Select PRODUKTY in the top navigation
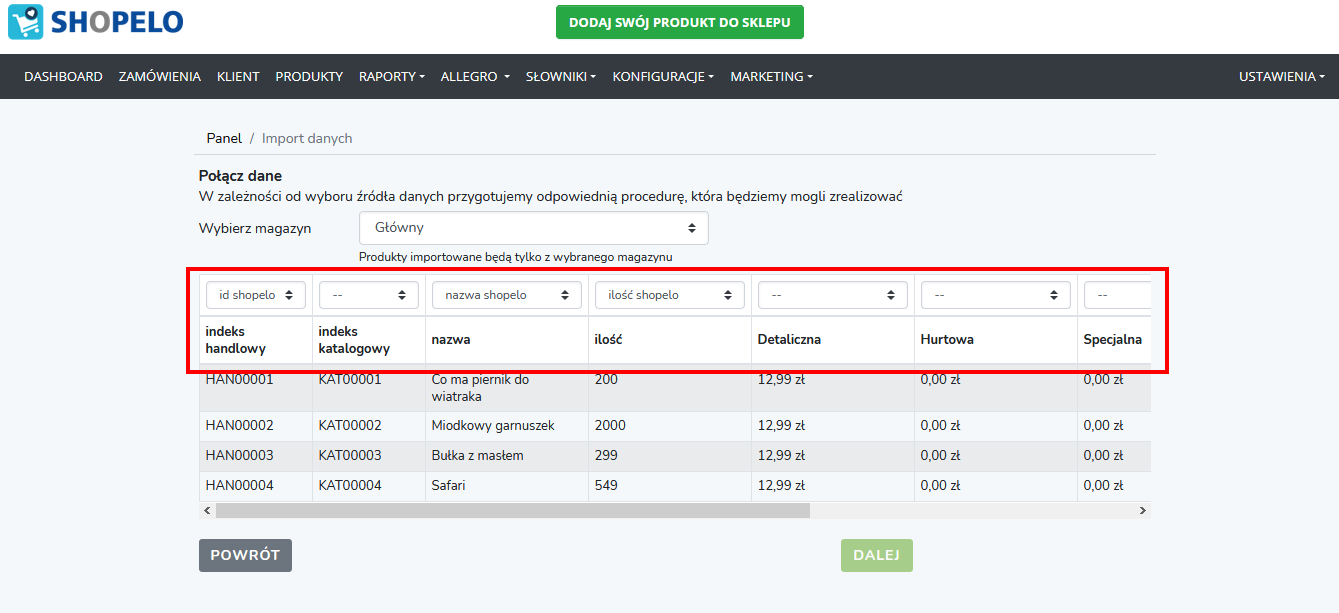Viewport: 1339px width, 613px height. click(x=309, y=76)
